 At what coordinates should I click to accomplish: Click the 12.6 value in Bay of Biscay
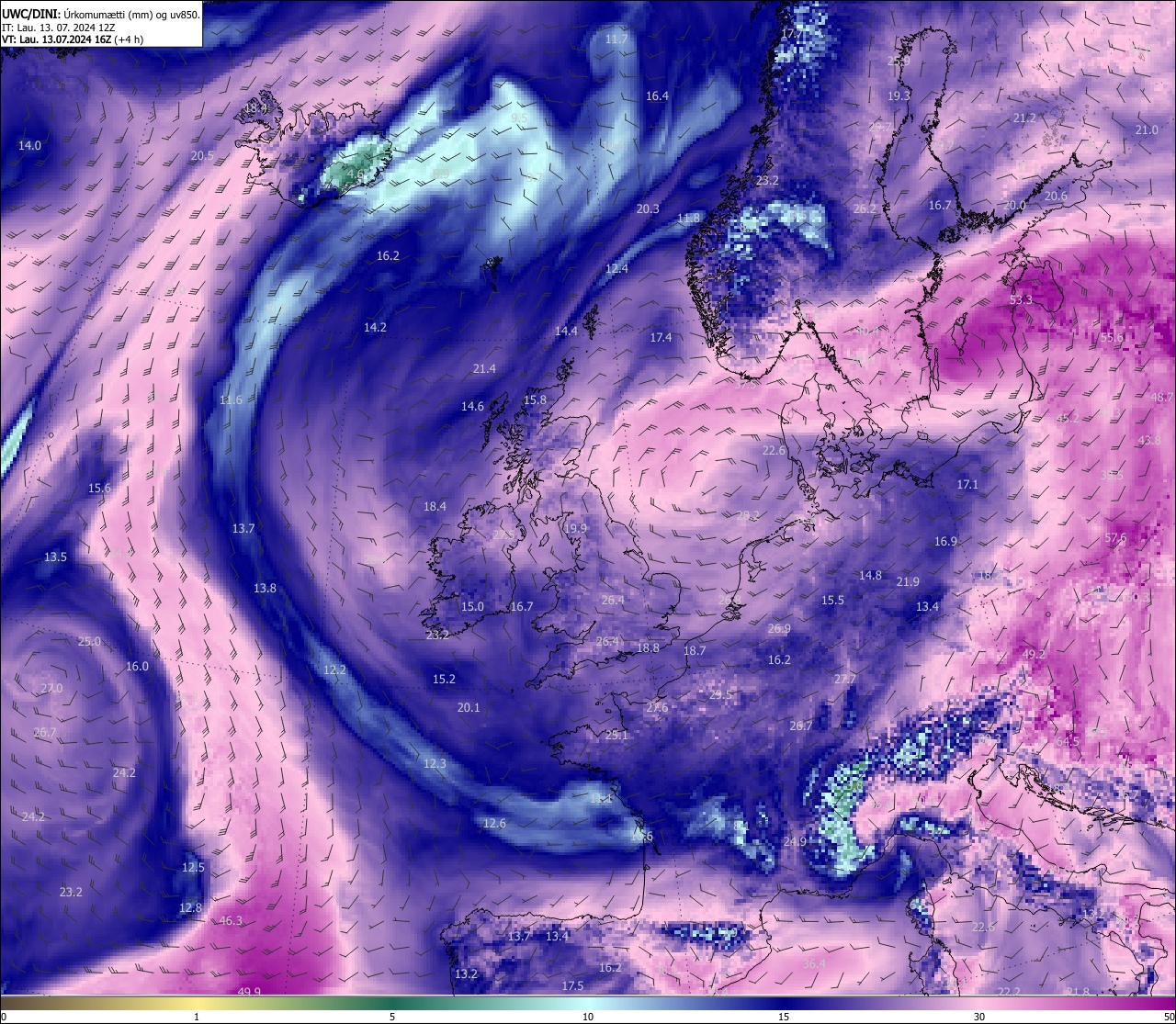point(494,823)
